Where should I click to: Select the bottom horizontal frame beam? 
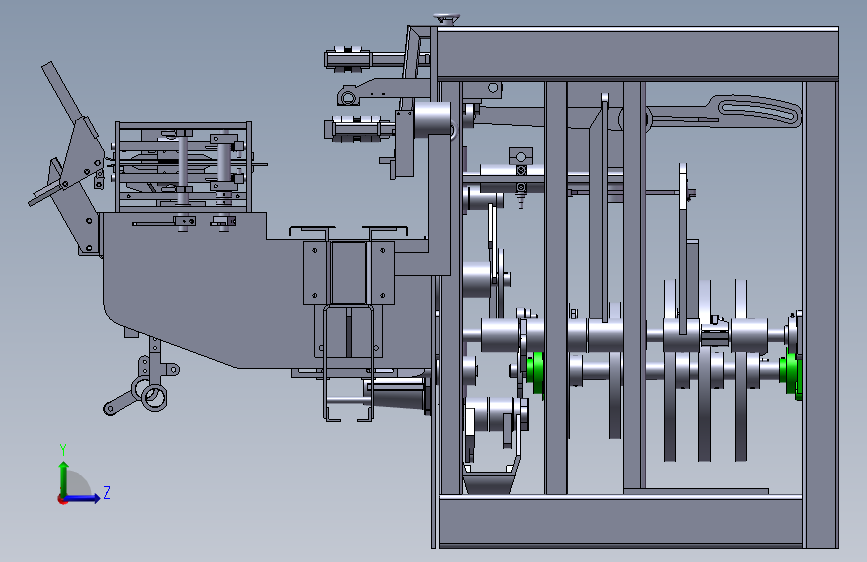point(620,521)
